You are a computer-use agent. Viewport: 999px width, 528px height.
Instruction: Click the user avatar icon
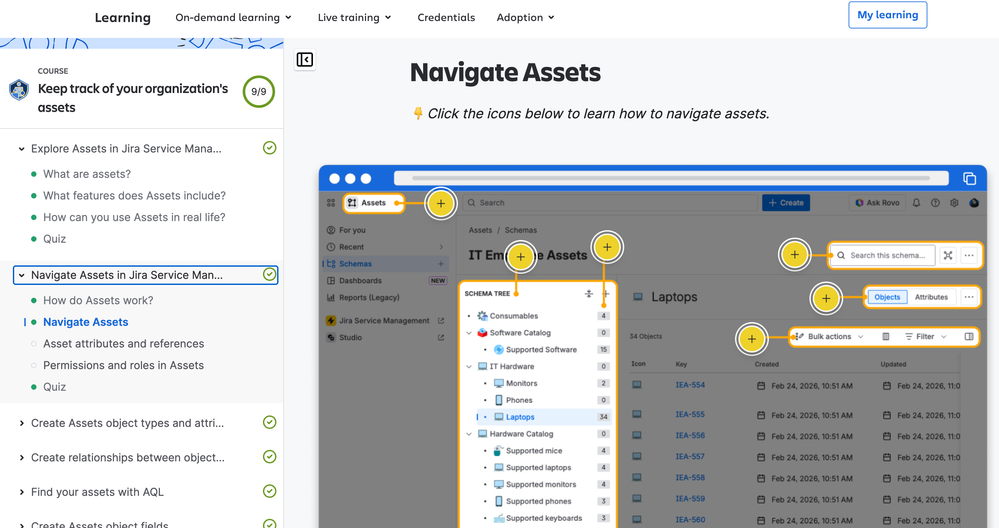pyautogui.click(x=974, y=203)
